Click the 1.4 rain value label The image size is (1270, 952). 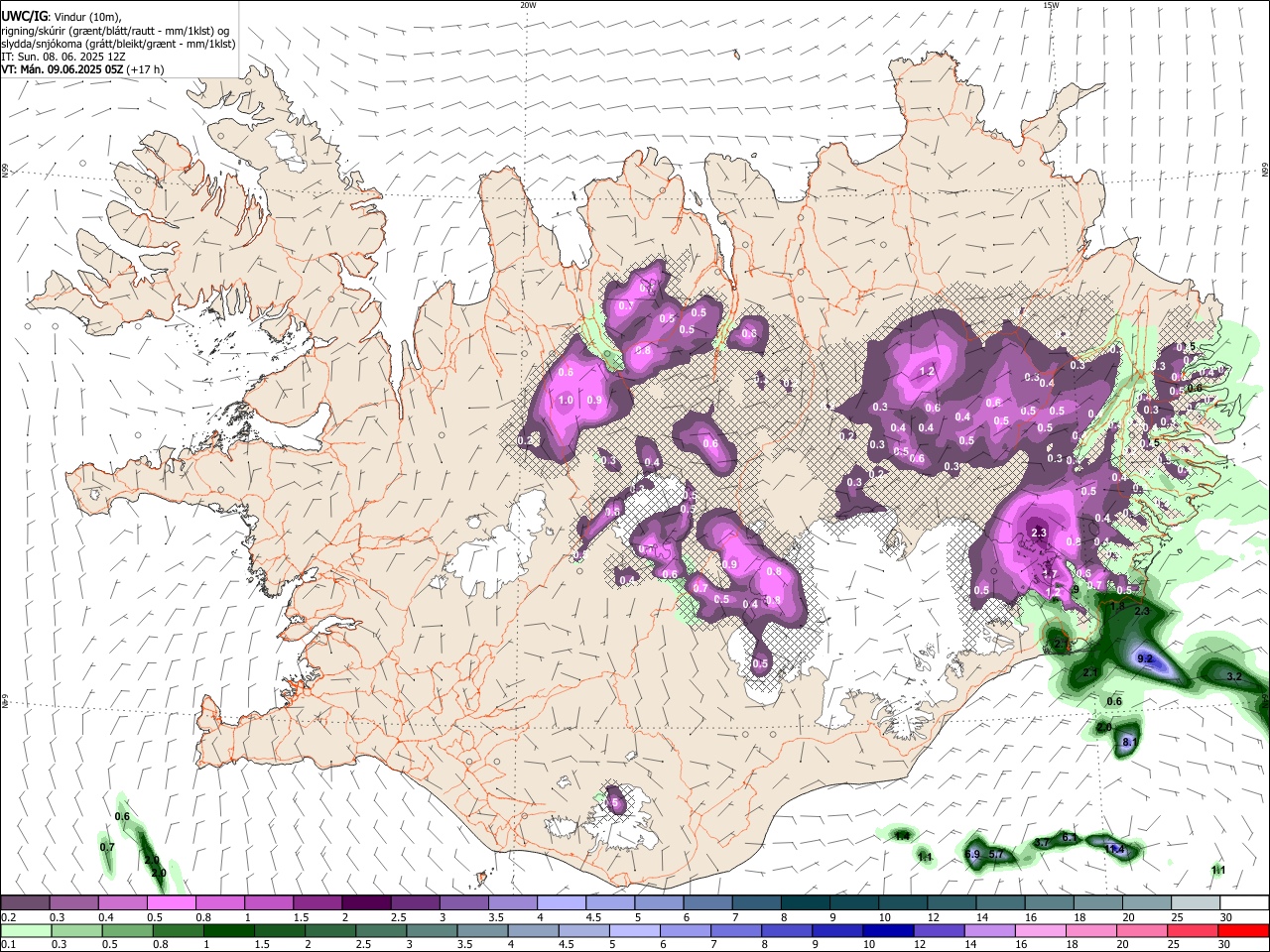[x=901, y=836]
